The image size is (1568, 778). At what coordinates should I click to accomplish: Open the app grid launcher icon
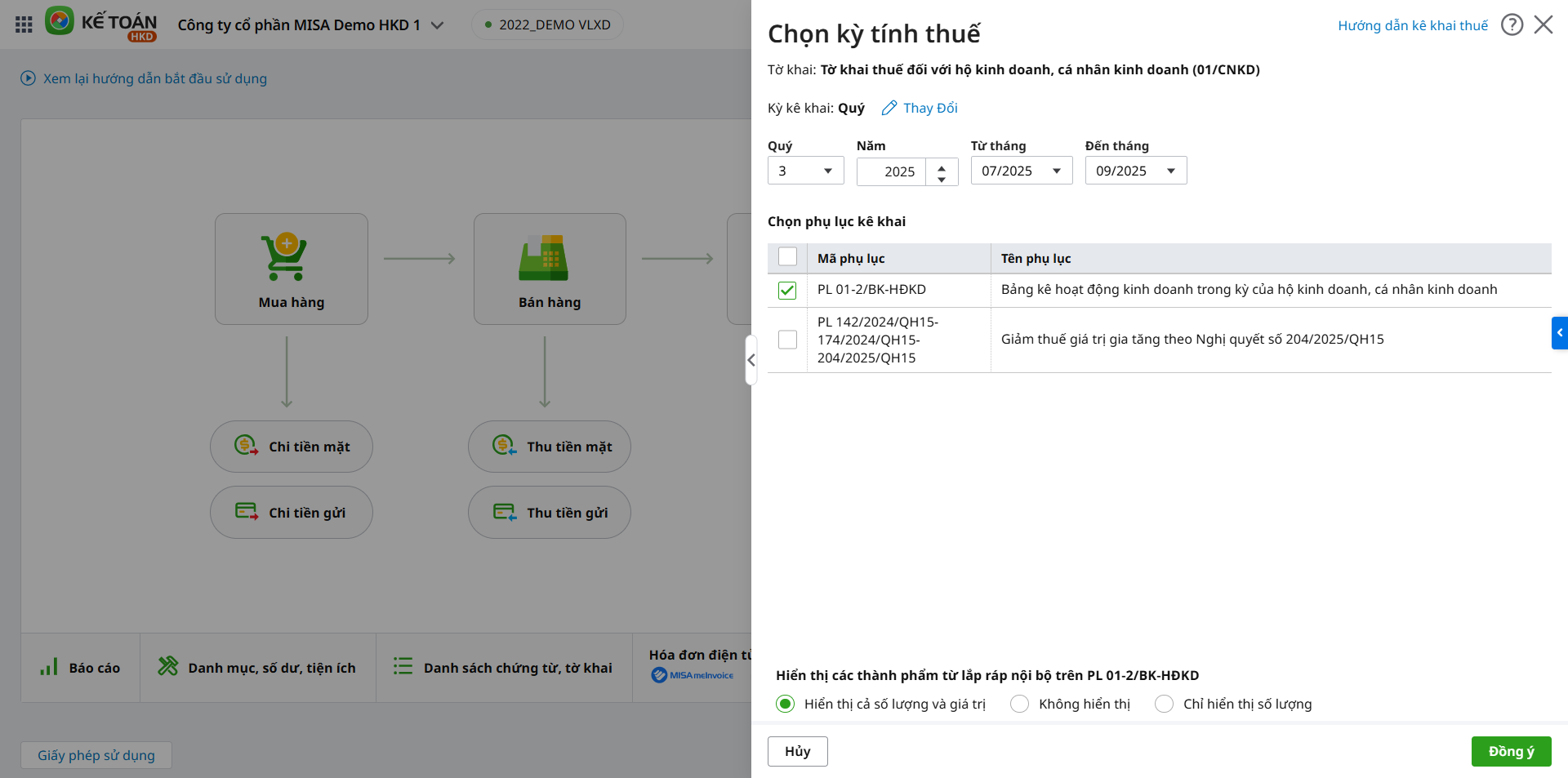24,24
